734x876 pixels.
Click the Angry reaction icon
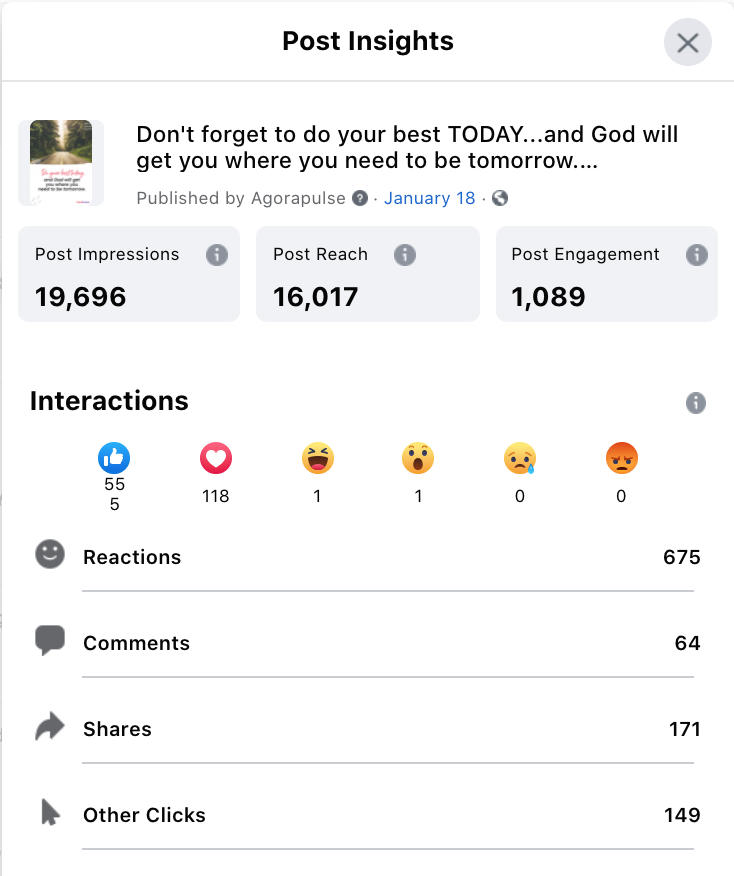tap(622, 458)
